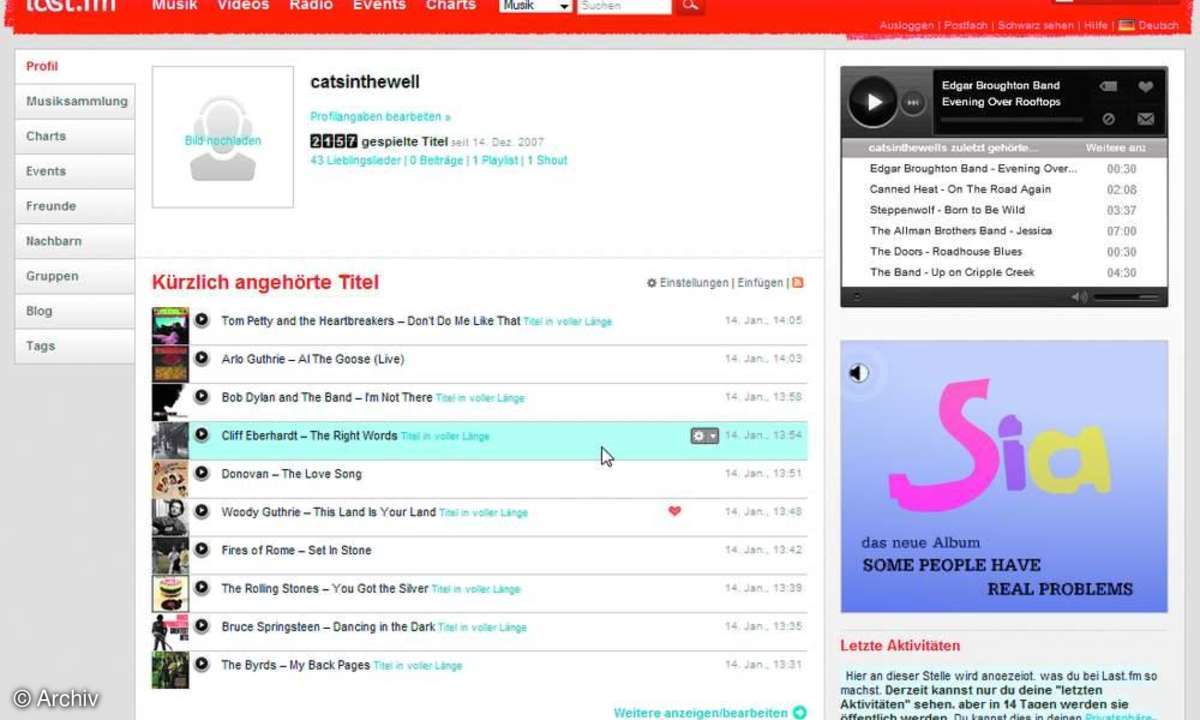Image resolution: width=1200 pixels, height=720 pixels.
Task: Open Profilangaben bearbeiten link
Action: 380,117
